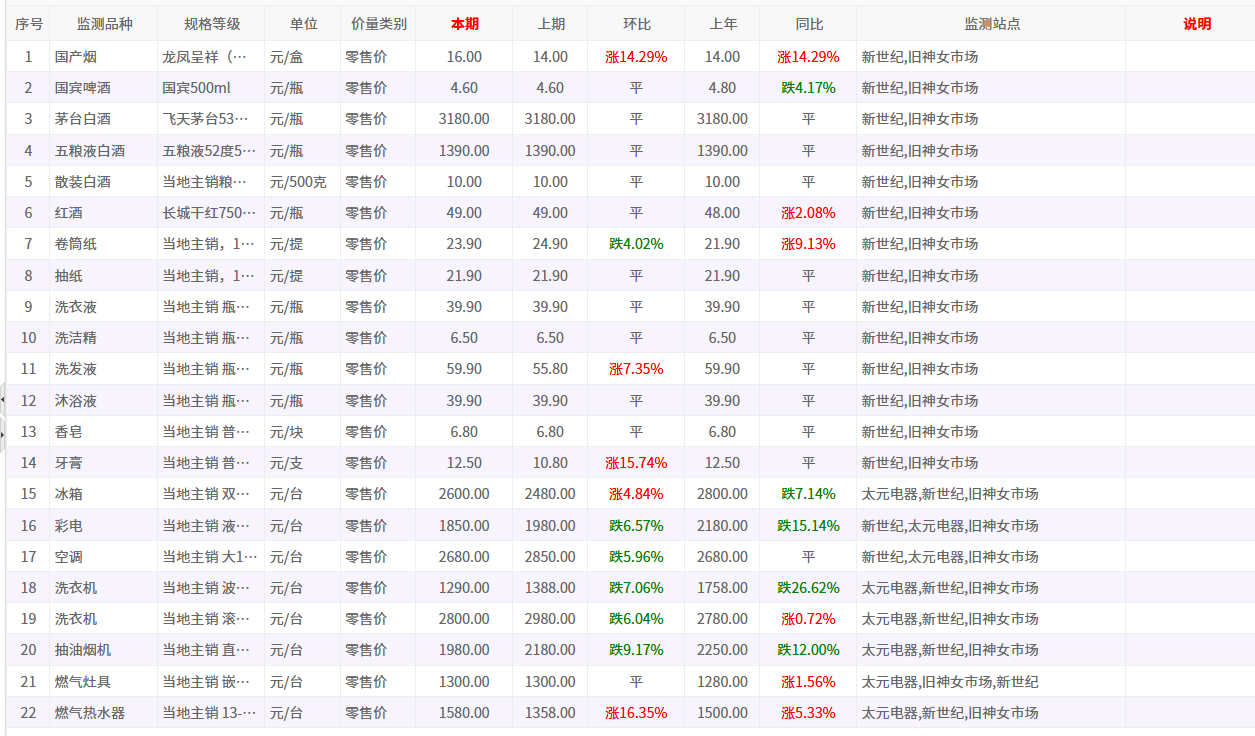Screen dimensions: 1255x736
Task: Click the 上年 column header
Action: coord(722,24)
